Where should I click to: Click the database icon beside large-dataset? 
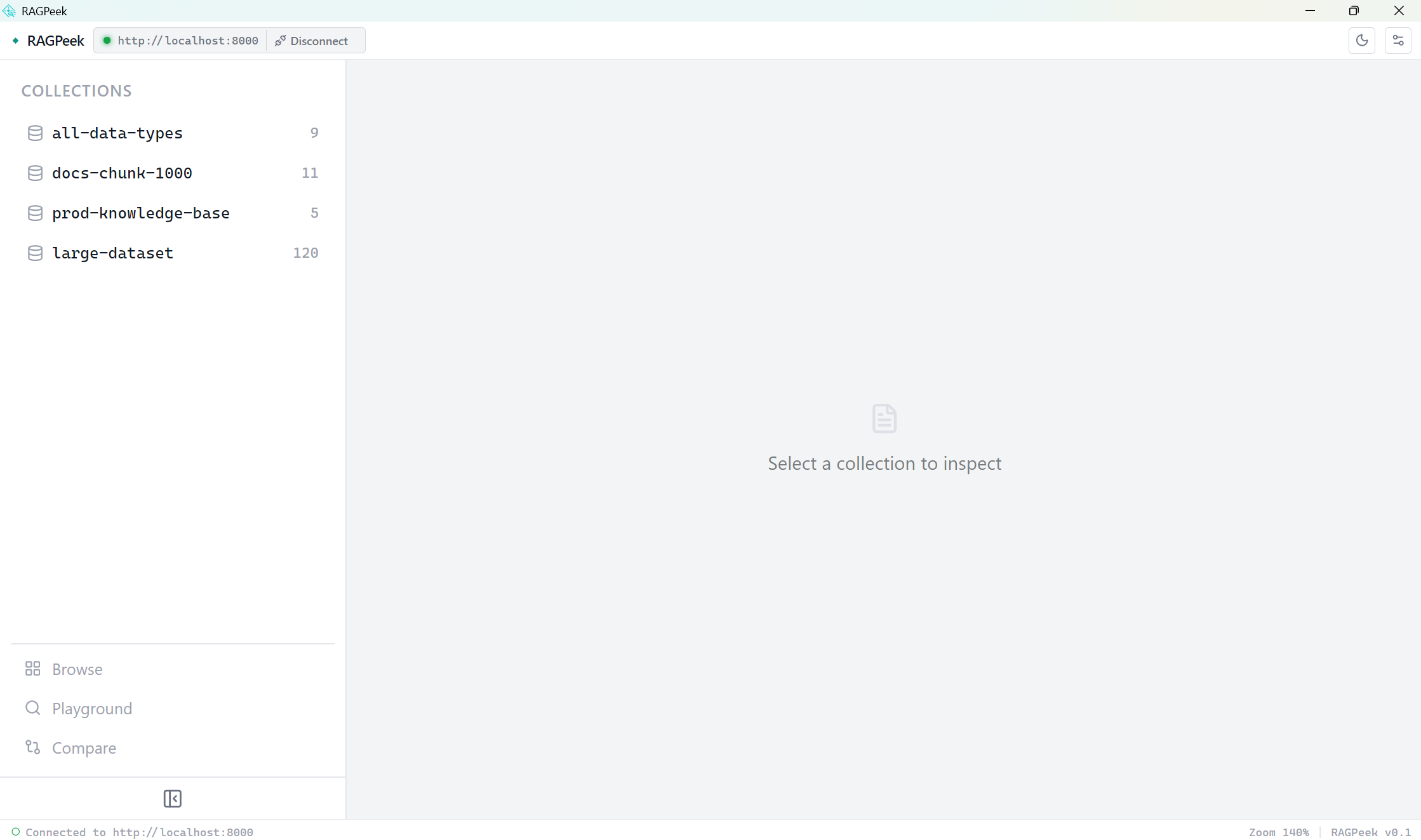coord(36,253)
